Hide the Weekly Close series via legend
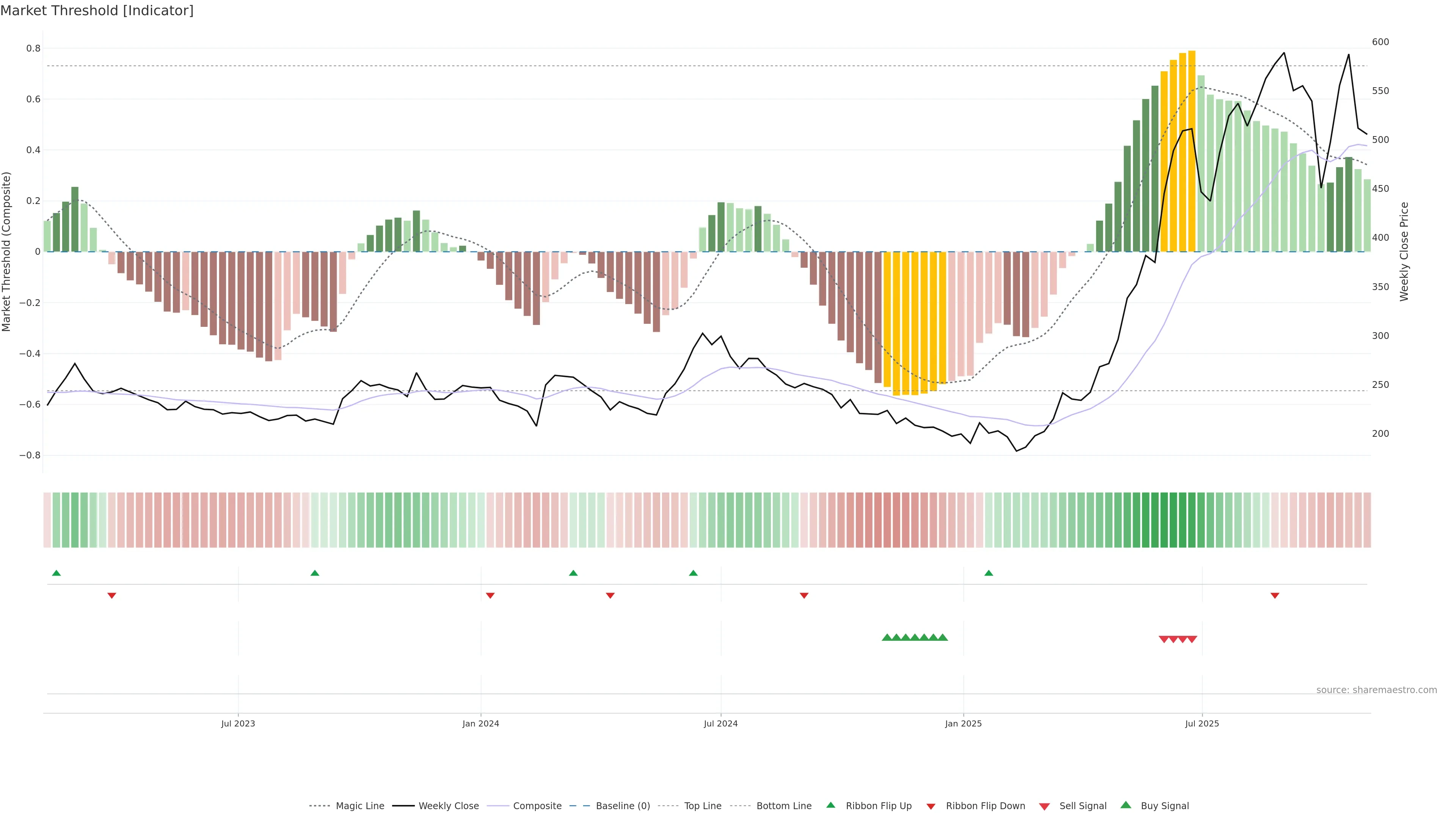The image size is (1456, 819). [448, 806]
